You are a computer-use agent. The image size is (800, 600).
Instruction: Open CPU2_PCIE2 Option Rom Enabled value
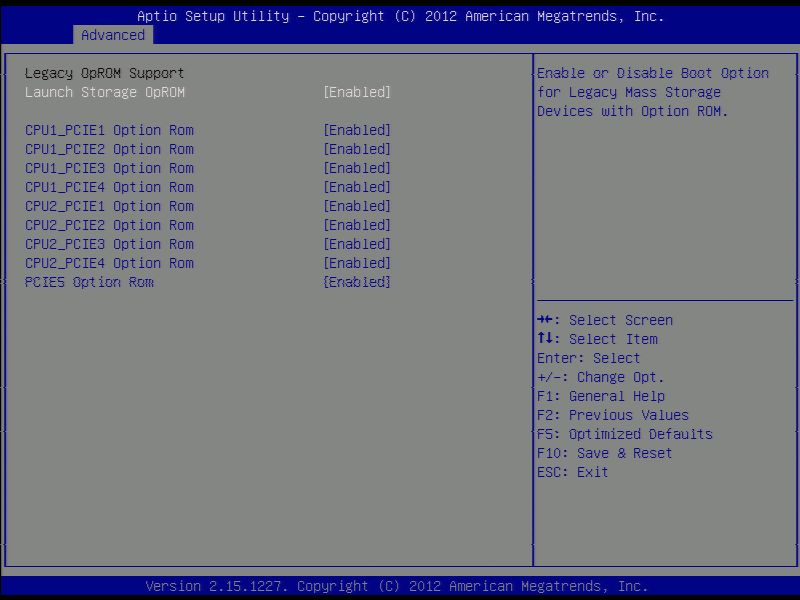point(357,225)
